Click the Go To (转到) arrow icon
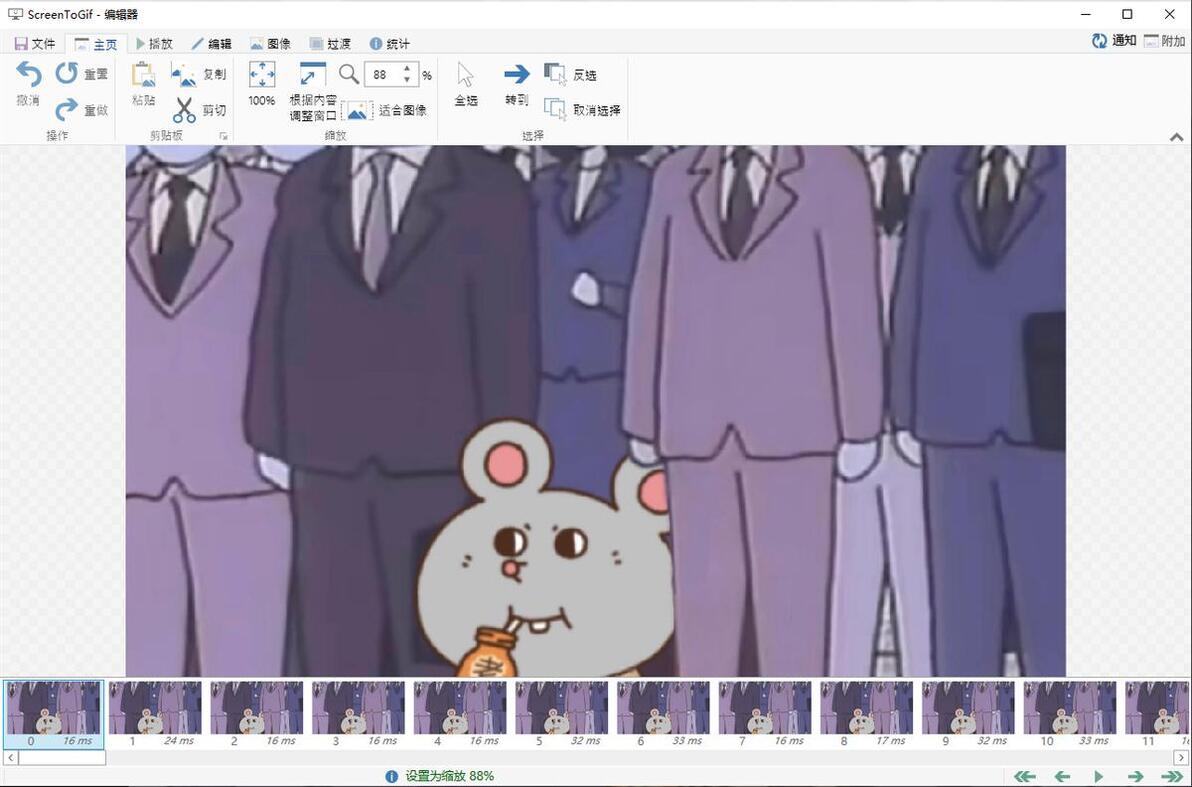 [x=517, y=74]
